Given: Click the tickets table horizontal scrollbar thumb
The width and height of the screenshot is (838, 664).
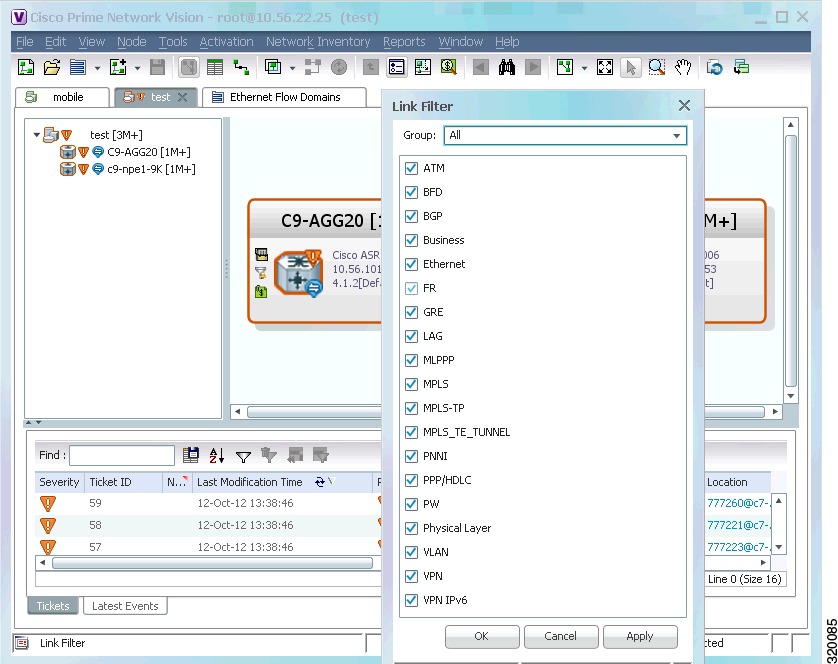Looking at the screenshot, I should click(x=212, y=563).
